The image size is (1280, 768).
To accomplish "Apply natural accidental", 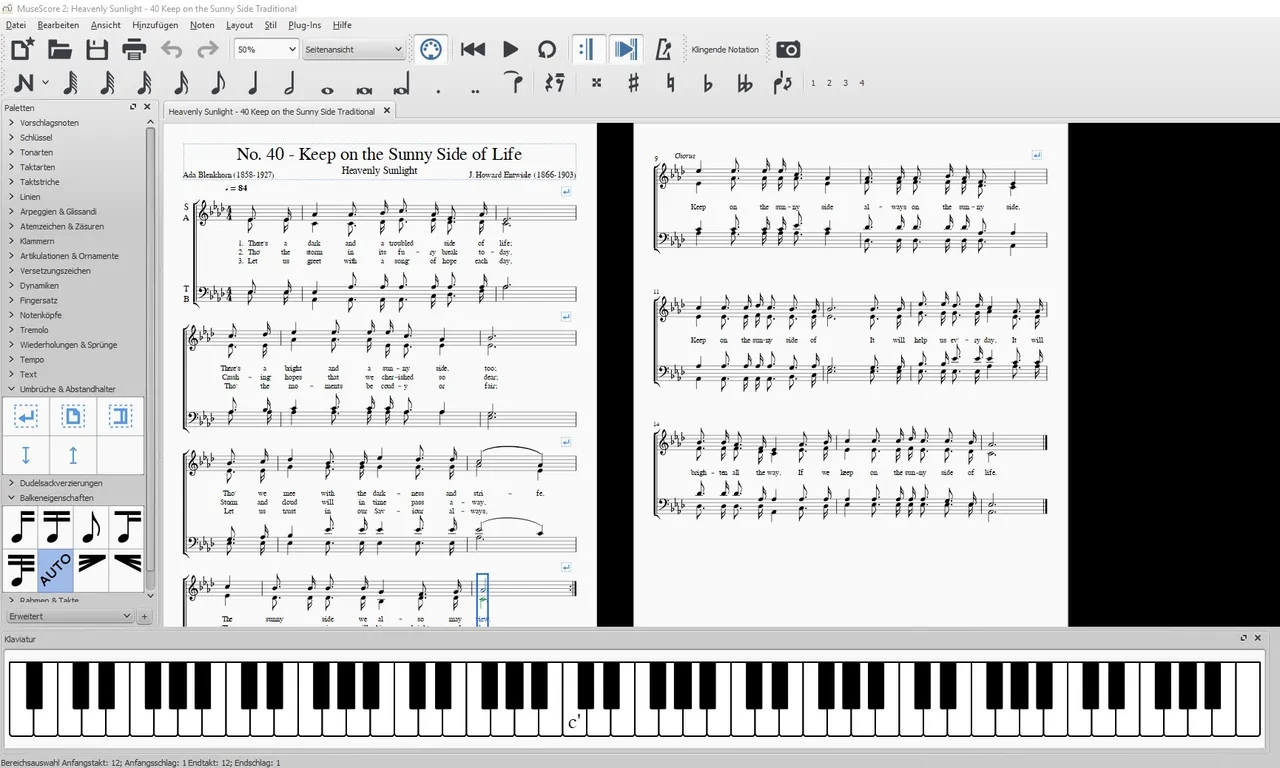I will tap(670, 83).
